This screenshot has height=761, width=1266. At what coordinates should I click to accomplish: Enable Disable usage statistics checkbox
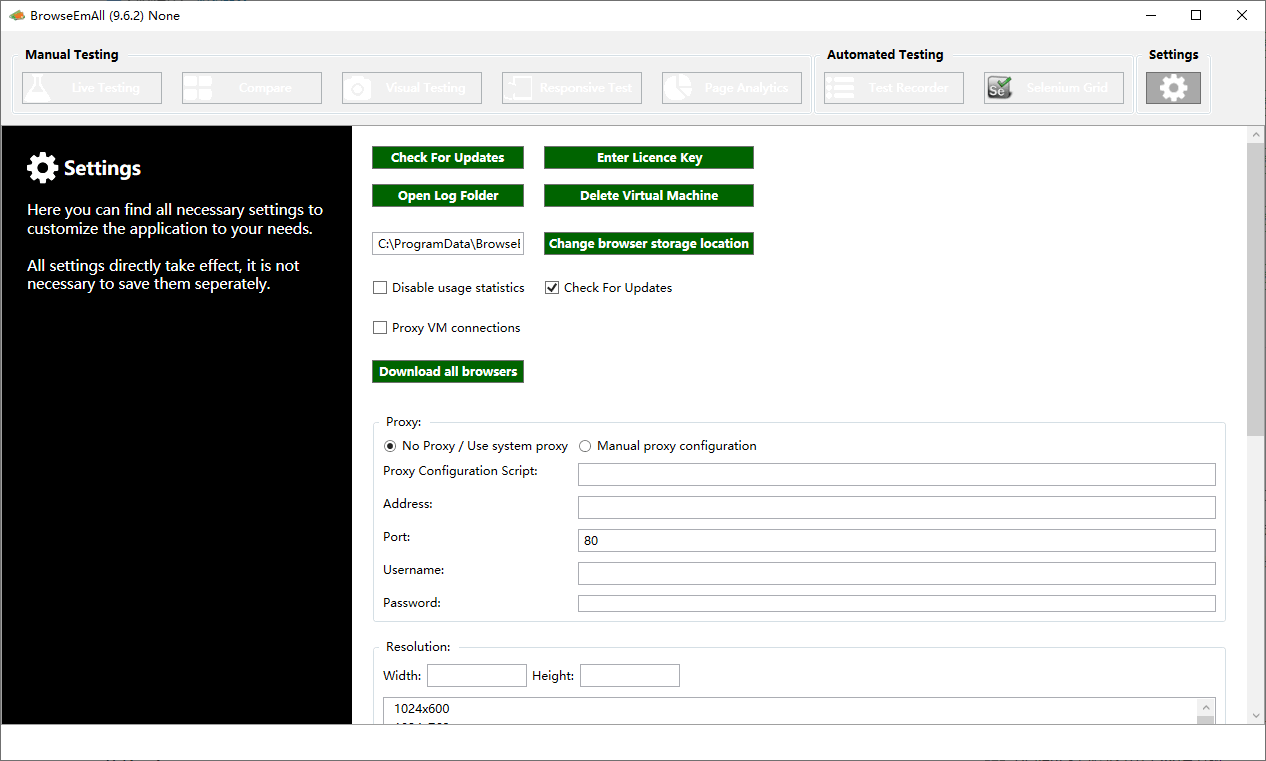[380, 288]
